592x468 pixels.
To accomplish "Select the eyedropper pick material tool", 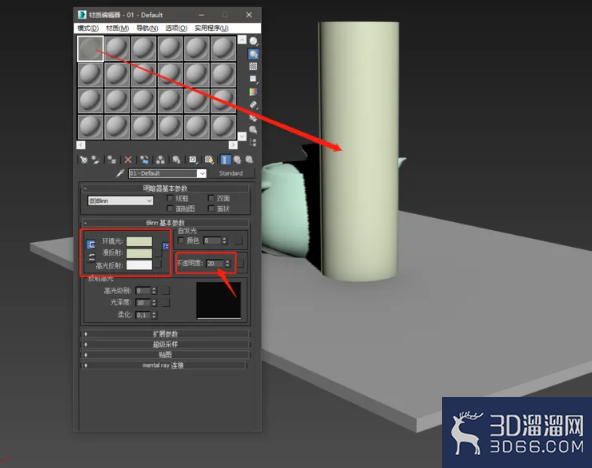I will tap(120, 173).
